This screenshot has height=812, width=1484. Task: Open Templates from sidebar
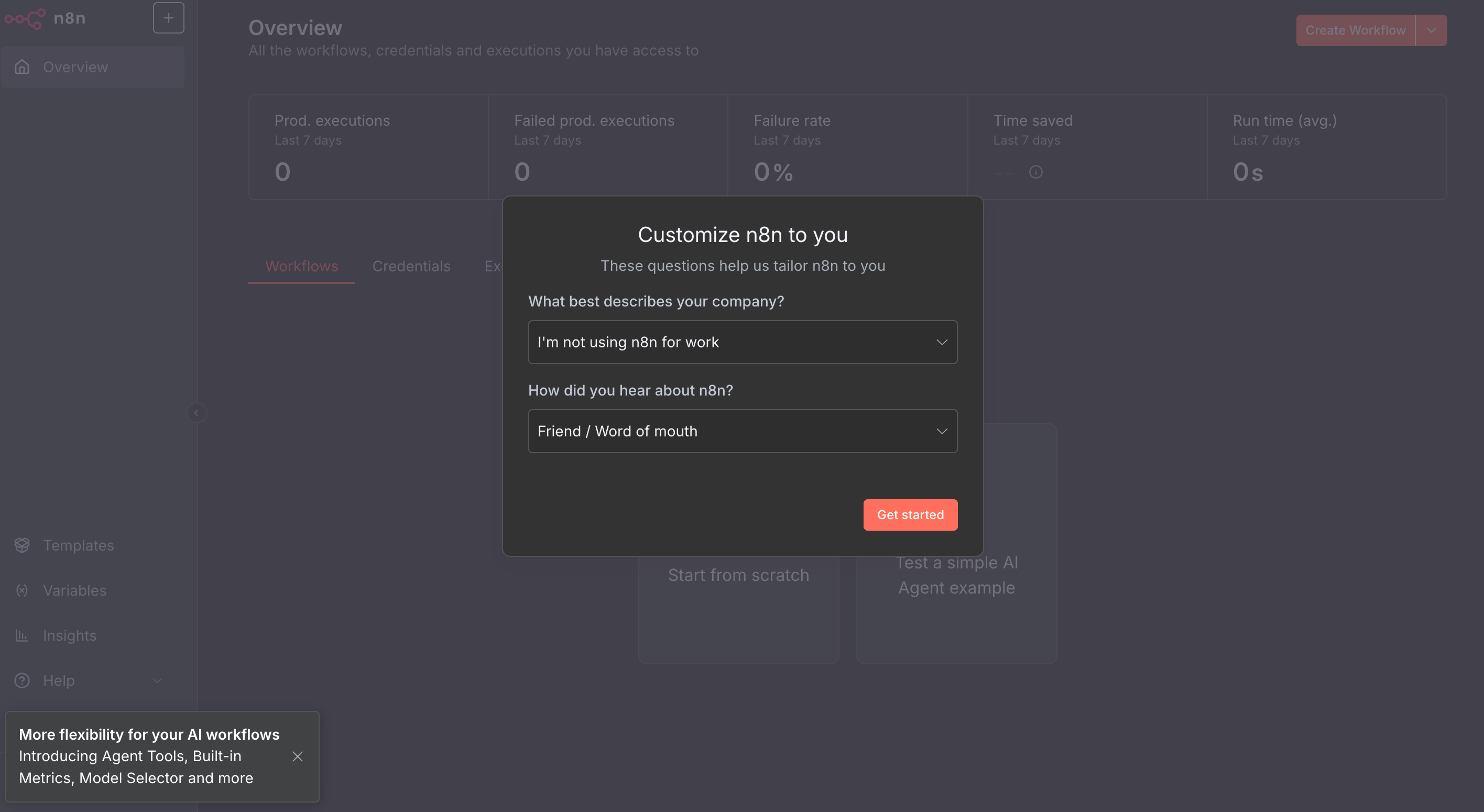pyautogui.click(x=79, y=545)
